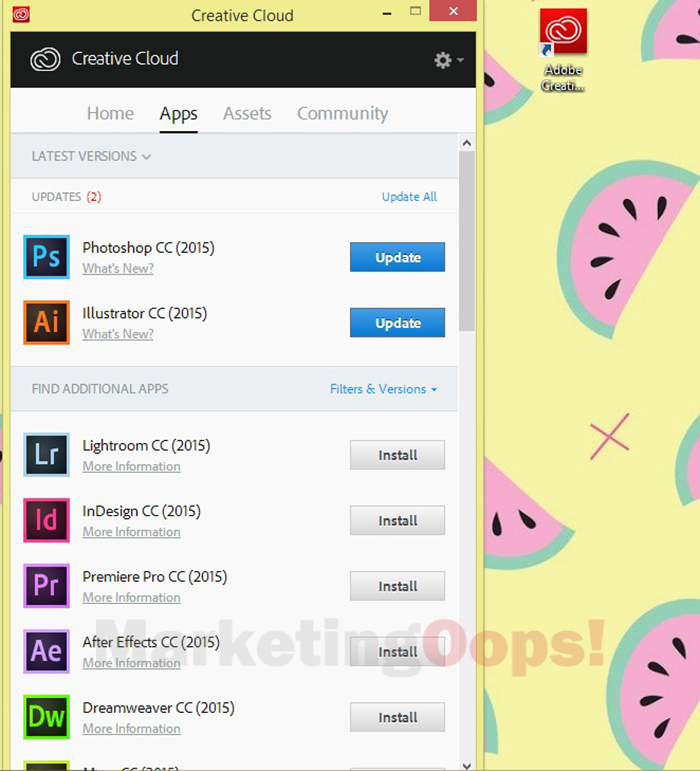
Task: Click the scrollbar down arrow
Action: coord(467,765)
